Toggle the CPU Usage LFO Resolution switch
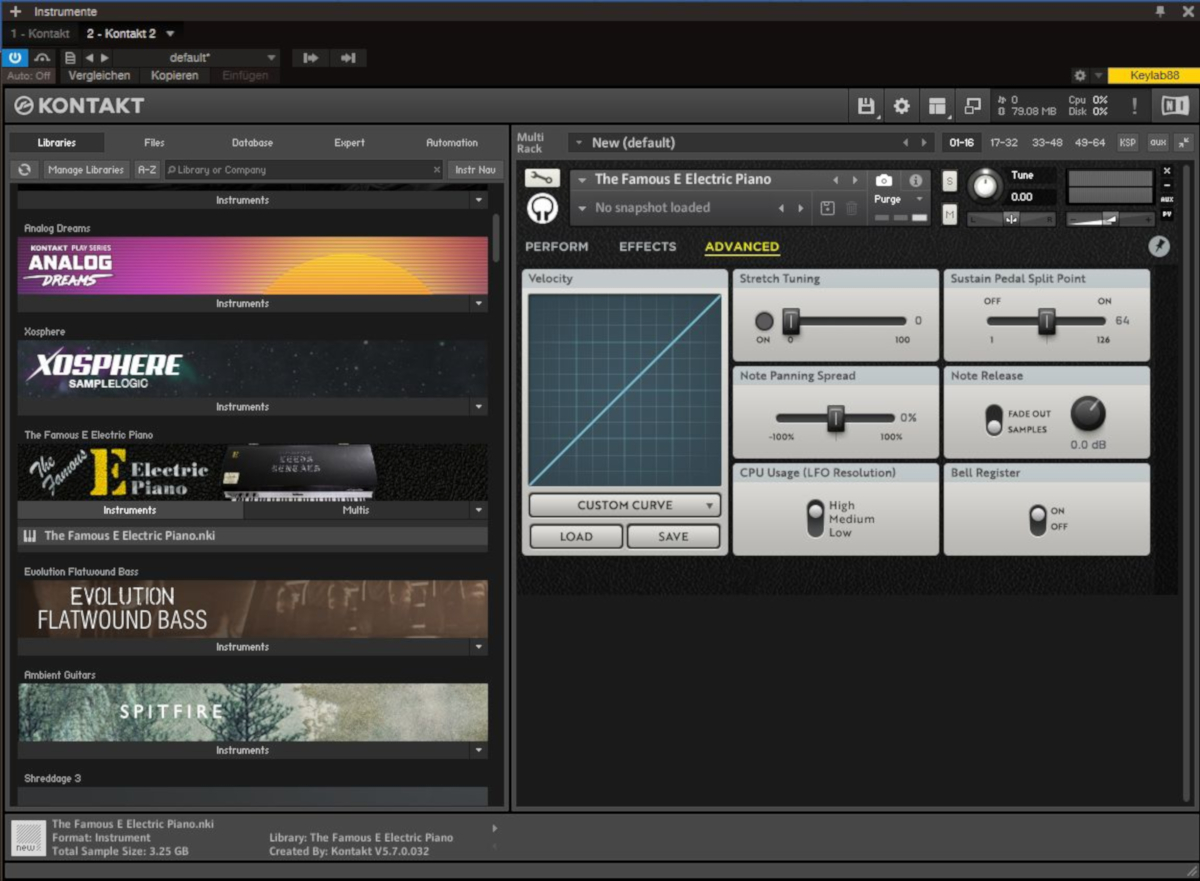The width and height of the screenshot is (1200, 881). click(x=816, y=518)
